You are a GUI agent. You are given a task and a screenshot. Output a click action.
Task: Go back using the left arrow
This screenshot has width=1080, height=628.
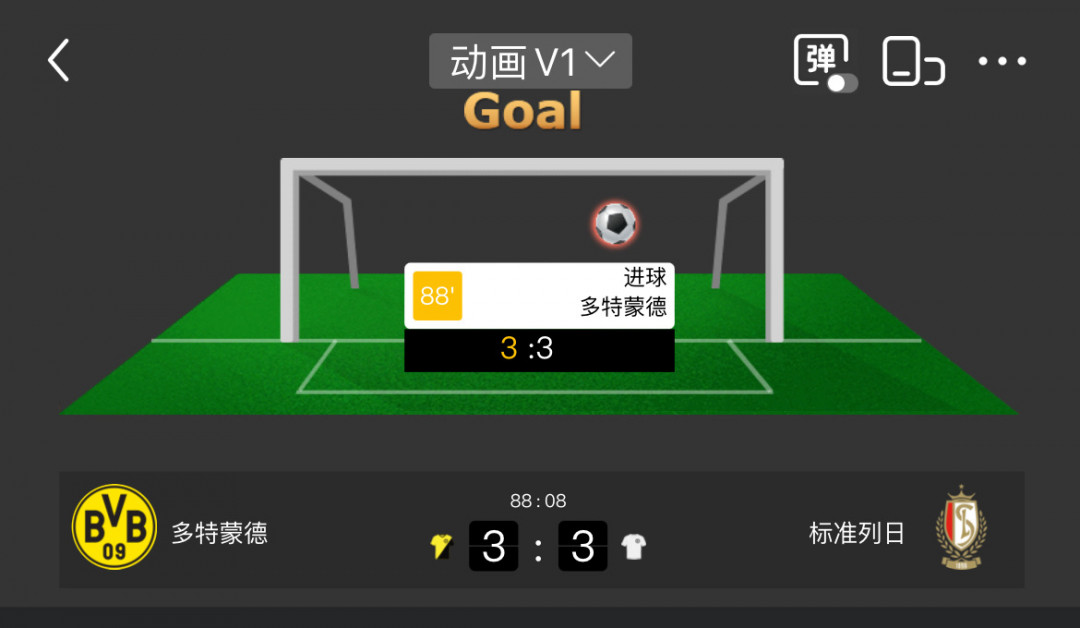59,60
